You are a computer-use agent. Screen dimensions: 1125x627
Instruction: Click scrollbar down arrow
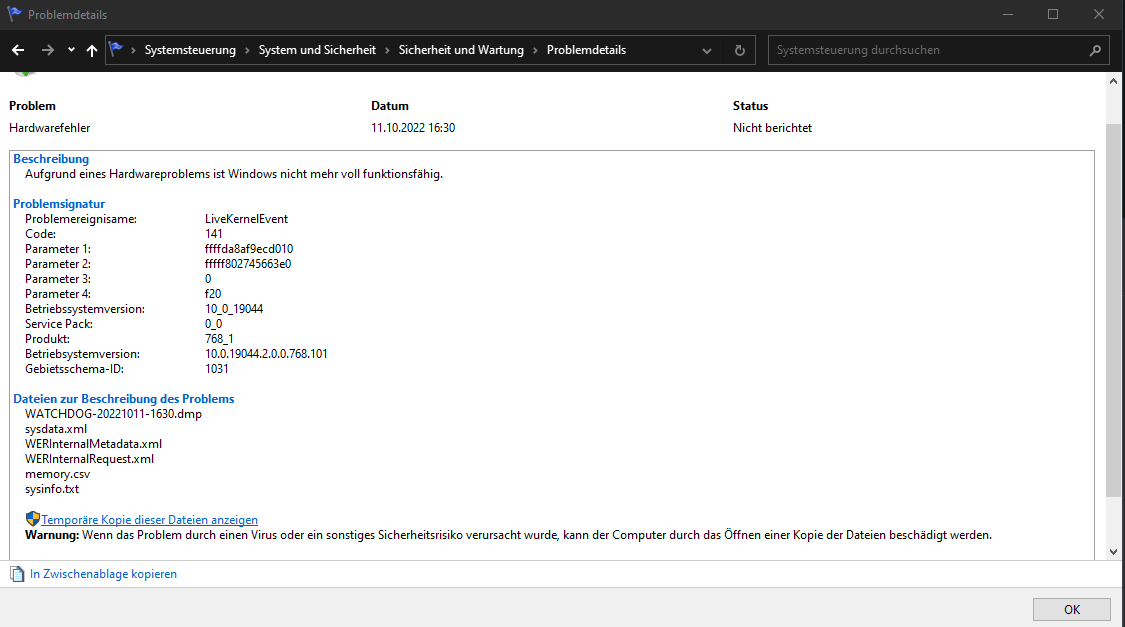coord(1114,552)
